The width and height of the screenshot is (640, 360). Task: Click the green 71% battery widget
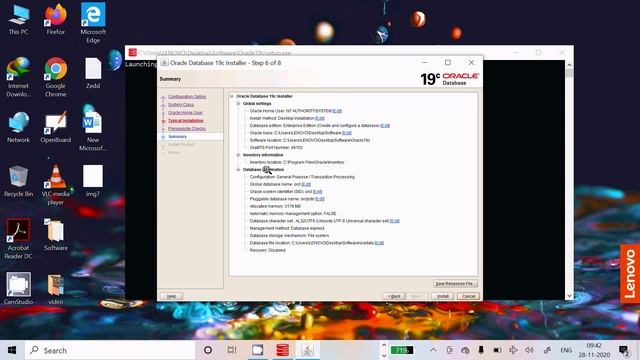(402, 350)
